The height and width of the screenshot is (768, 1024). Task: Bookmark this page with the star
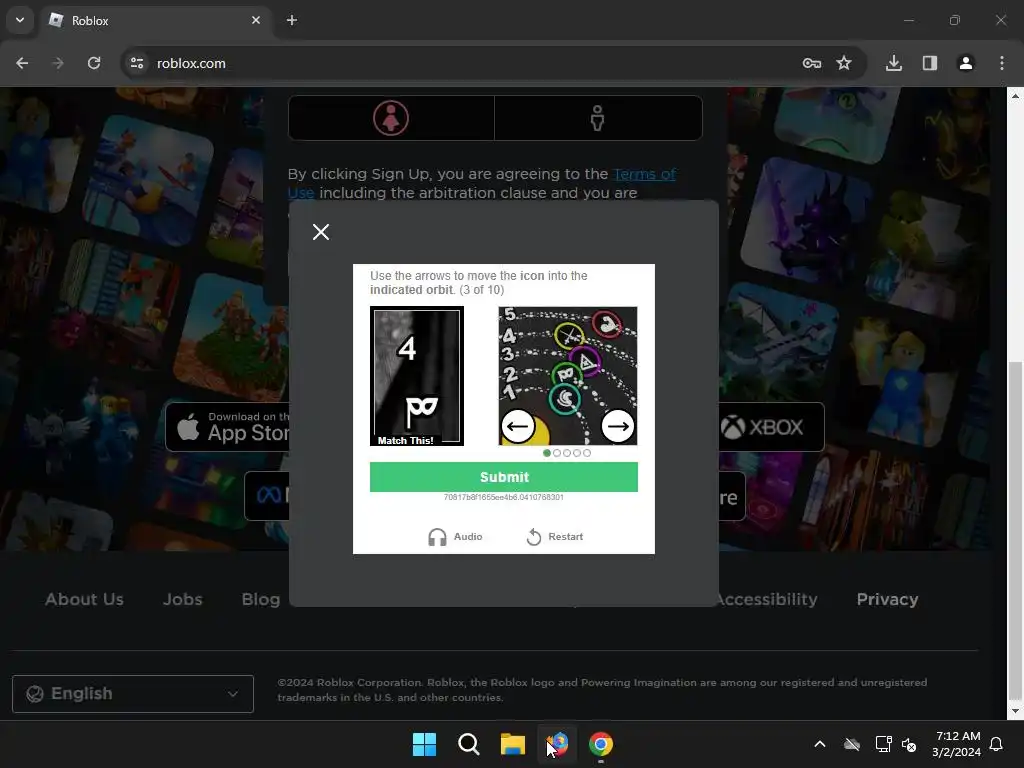844,63
